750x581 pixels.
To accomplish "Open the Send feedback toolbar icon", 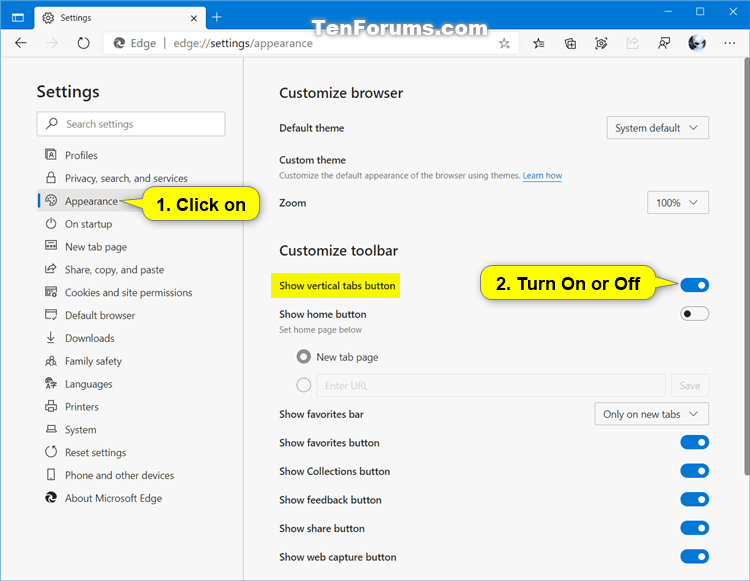I will point(664,44).
